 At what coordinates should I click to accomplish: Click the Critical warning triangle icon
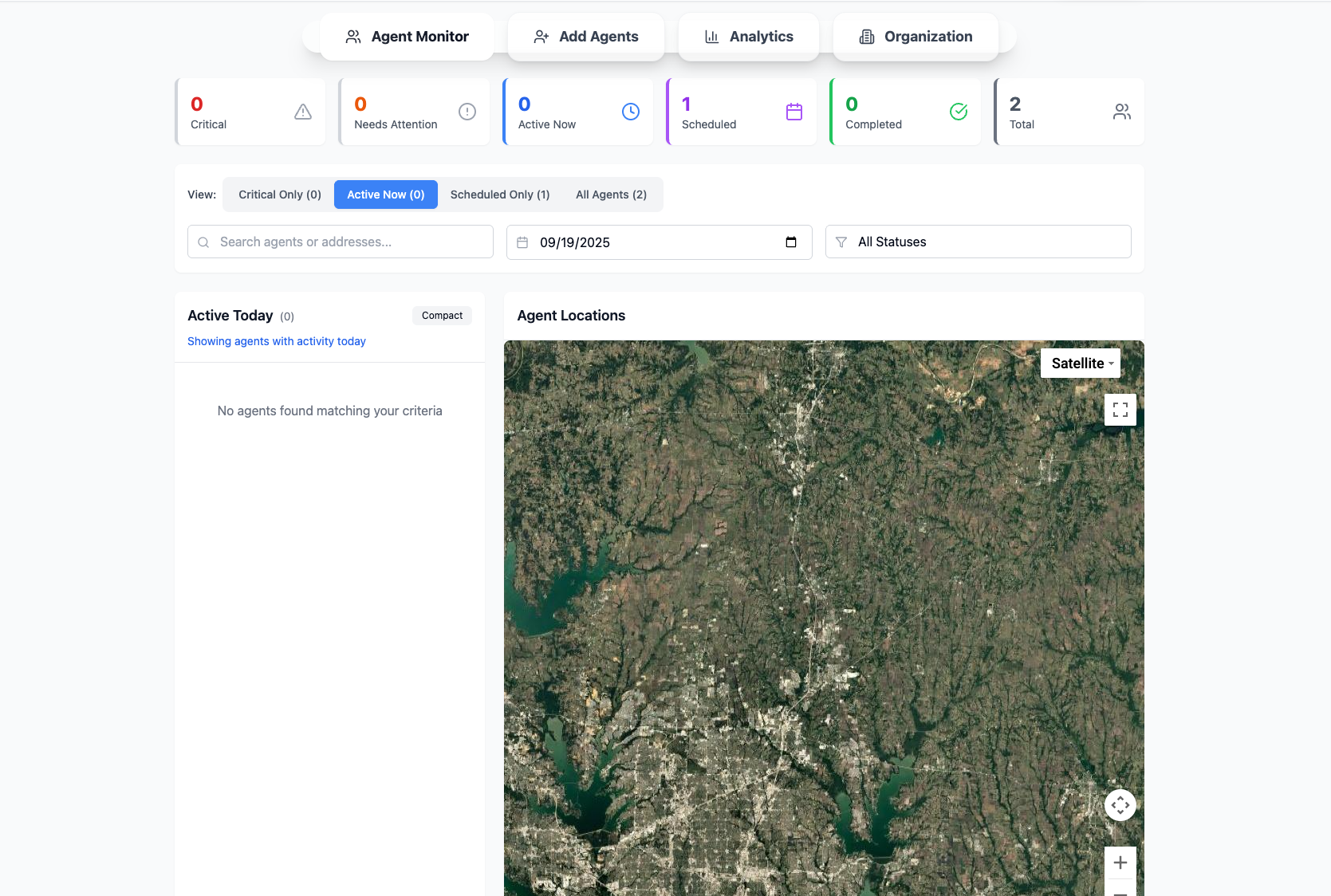[x=302, y=112]
